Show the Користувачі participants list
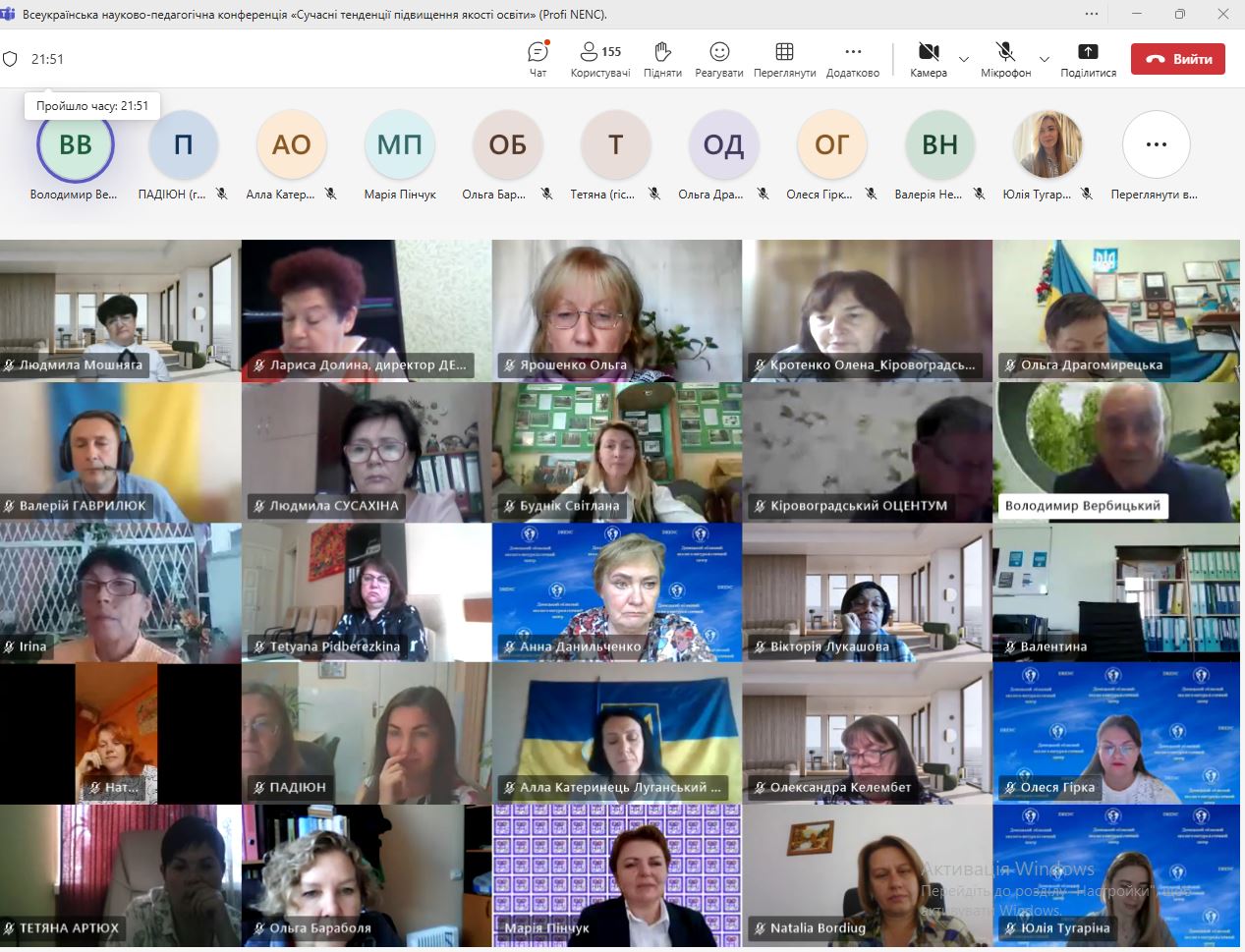The height and width of the screenshot is (952, 1245). pyautogui.click(x=600, y=58)
